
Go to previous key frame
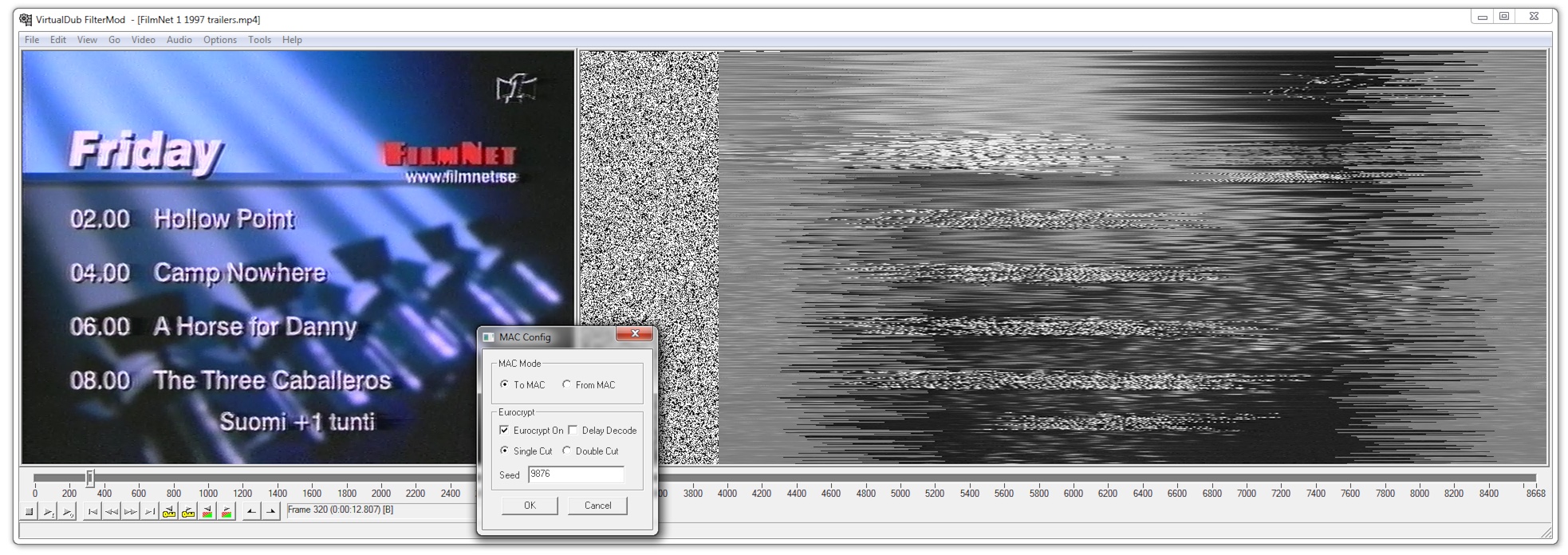point(169,511)
